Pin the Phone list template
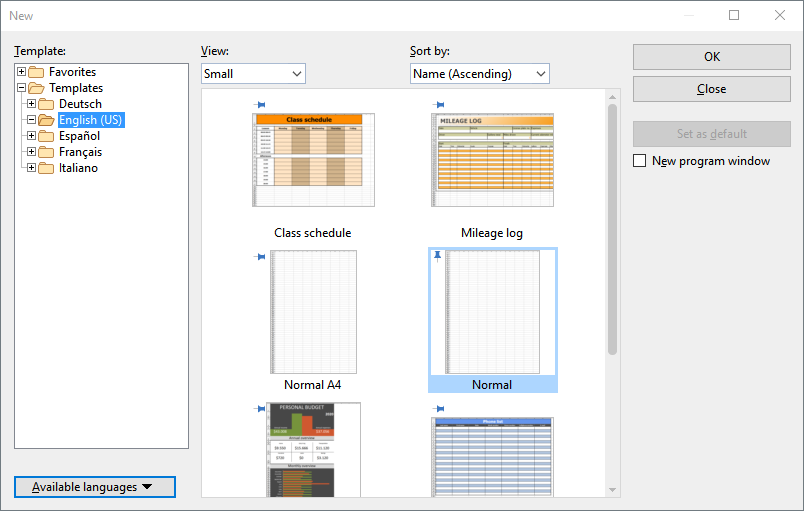 click(438, 408)
